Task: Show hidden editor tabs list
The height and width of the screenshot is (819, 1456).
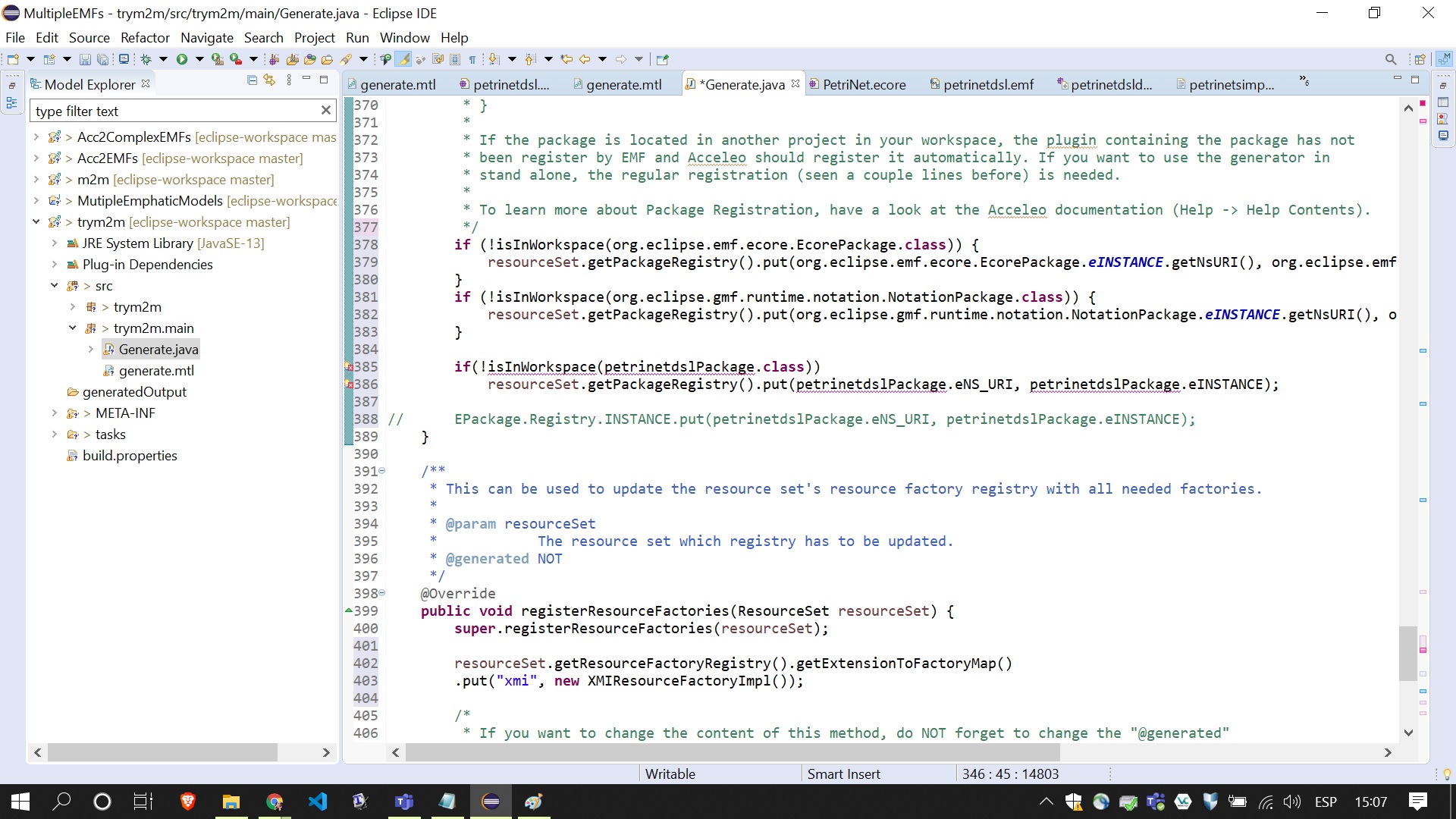Action: coord(1304,80)
